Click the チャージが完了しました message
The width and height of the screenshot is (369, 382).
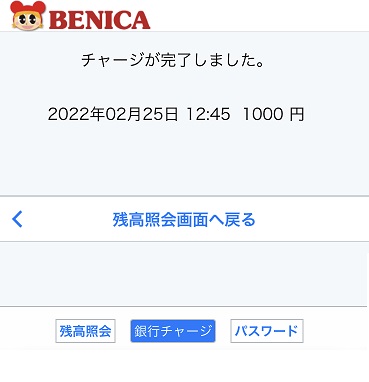173,60
